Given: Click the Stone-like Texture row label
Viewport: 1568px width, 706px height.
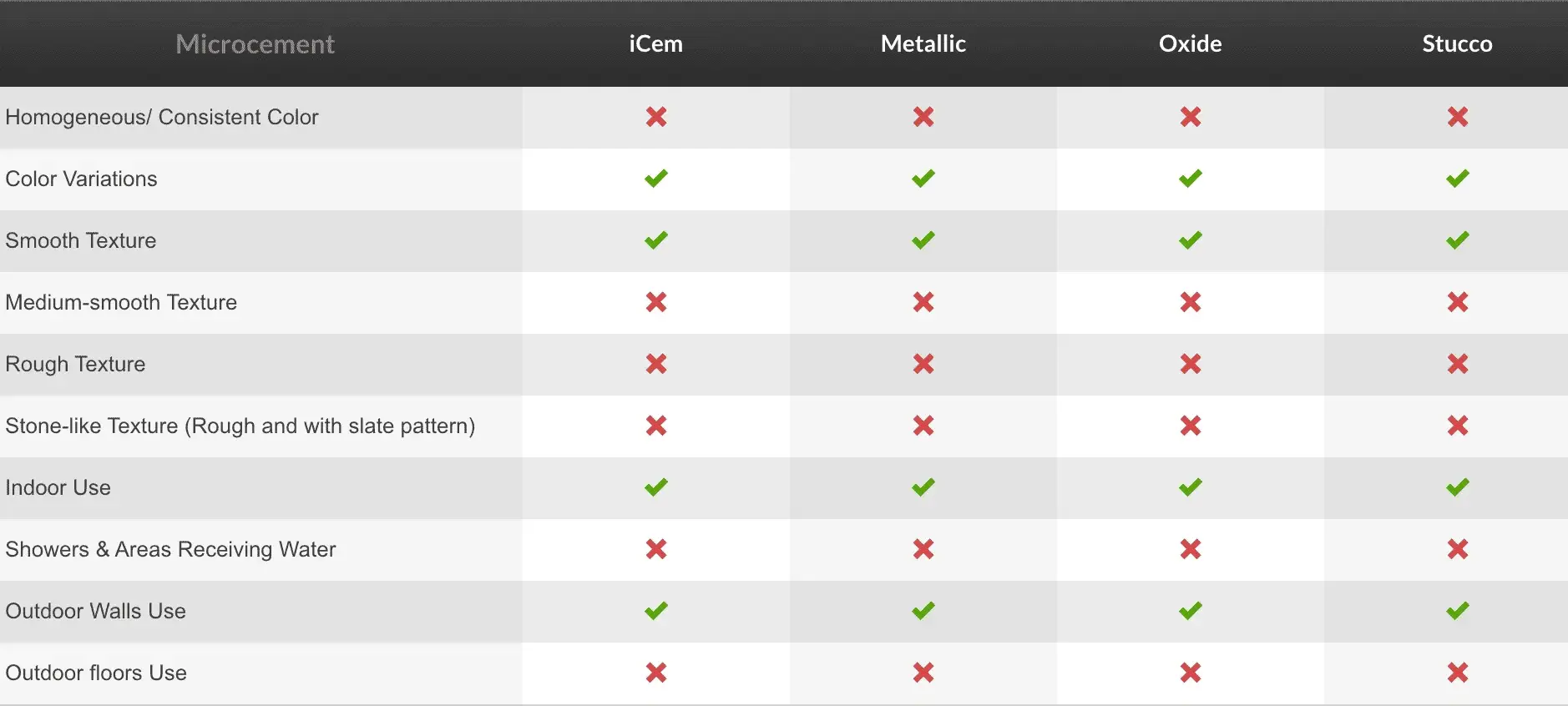Looking at the screenshot, I should [240, 426].
